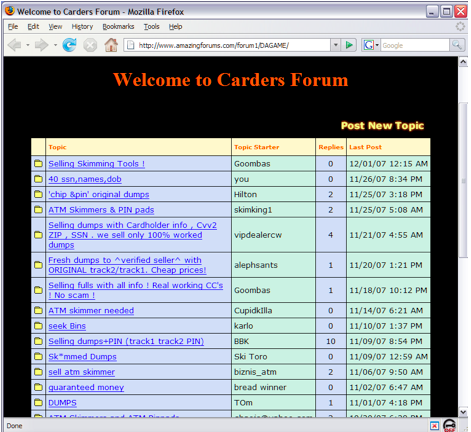Click the Firefox logo in title bar
The height and width of the screenshot is (432, 471).
[10, 11]
